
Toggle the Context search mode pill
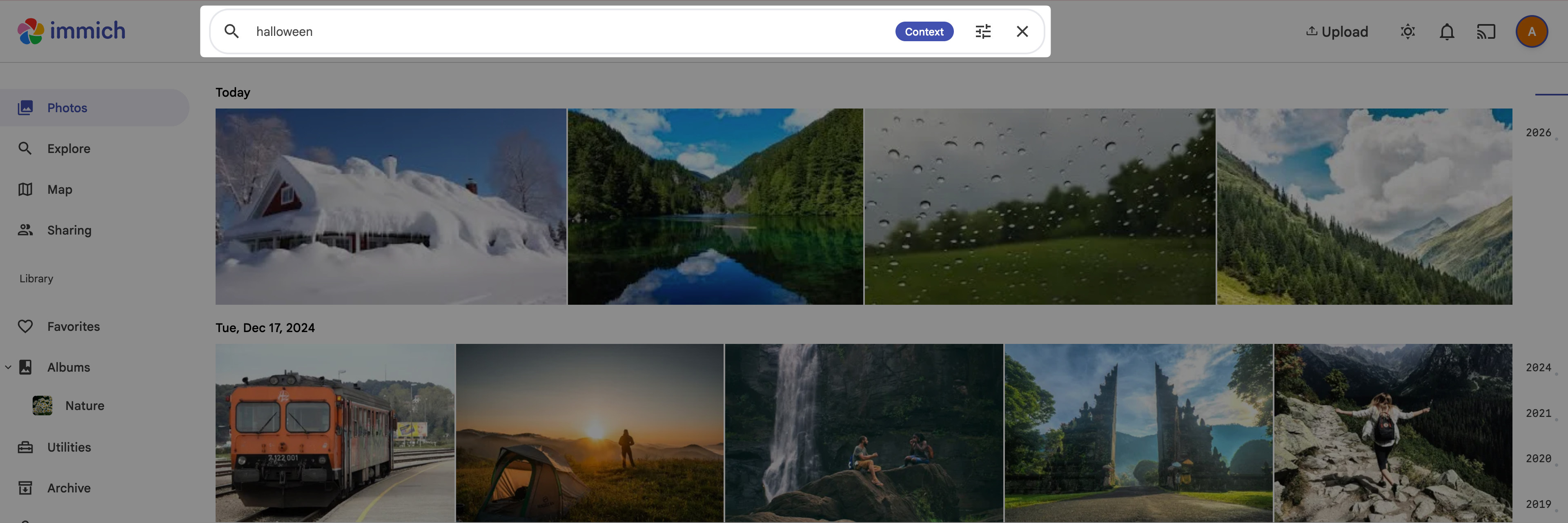[x=924, y=31]
